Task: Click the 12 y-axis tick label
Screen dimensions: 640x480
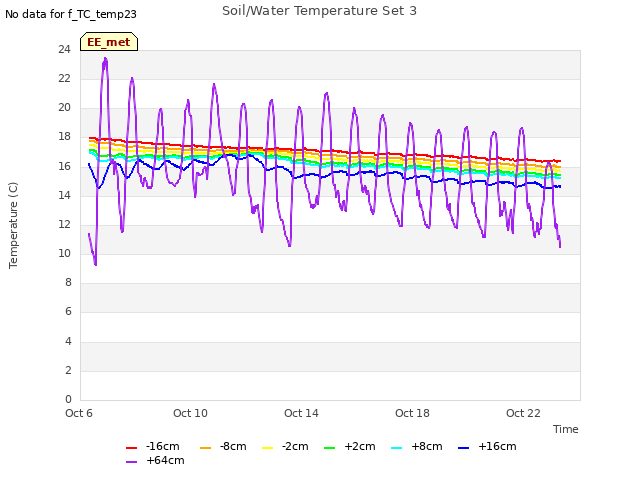Action: pyautogui.click(x=64, y=224)
